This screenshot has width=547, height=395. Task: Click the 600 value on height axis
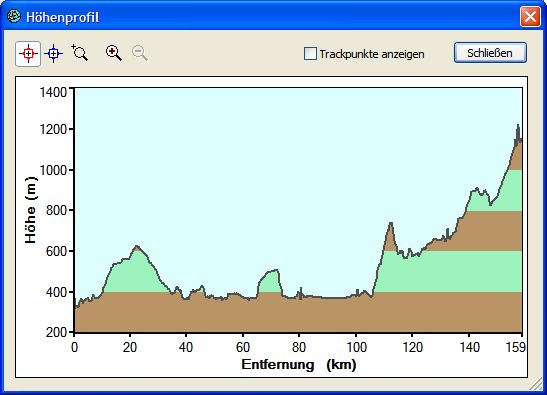tap(56, 251)
